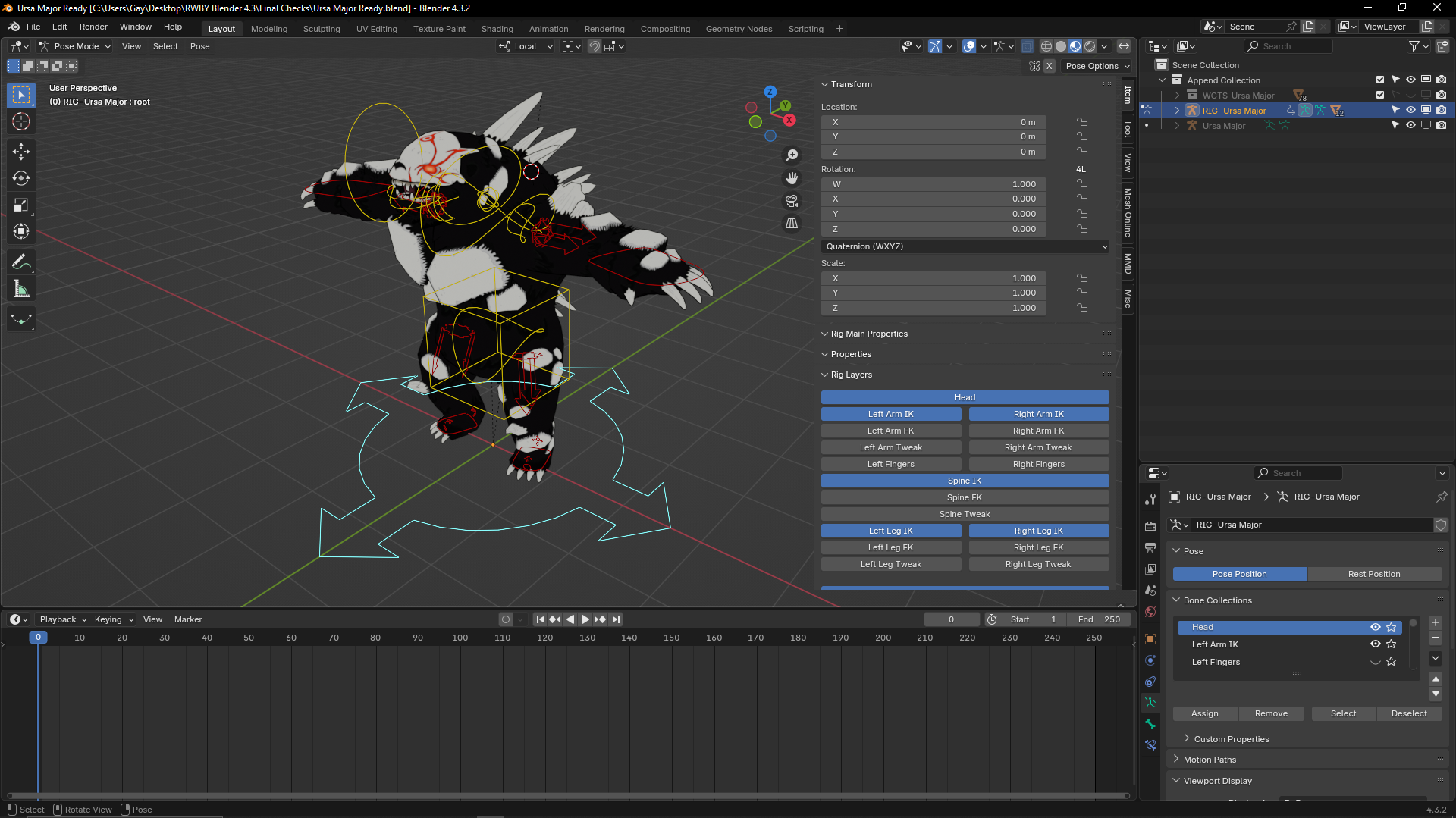1456x818 pixels.
Task: Click the zoom view magnifier icon
Action: 792,155
